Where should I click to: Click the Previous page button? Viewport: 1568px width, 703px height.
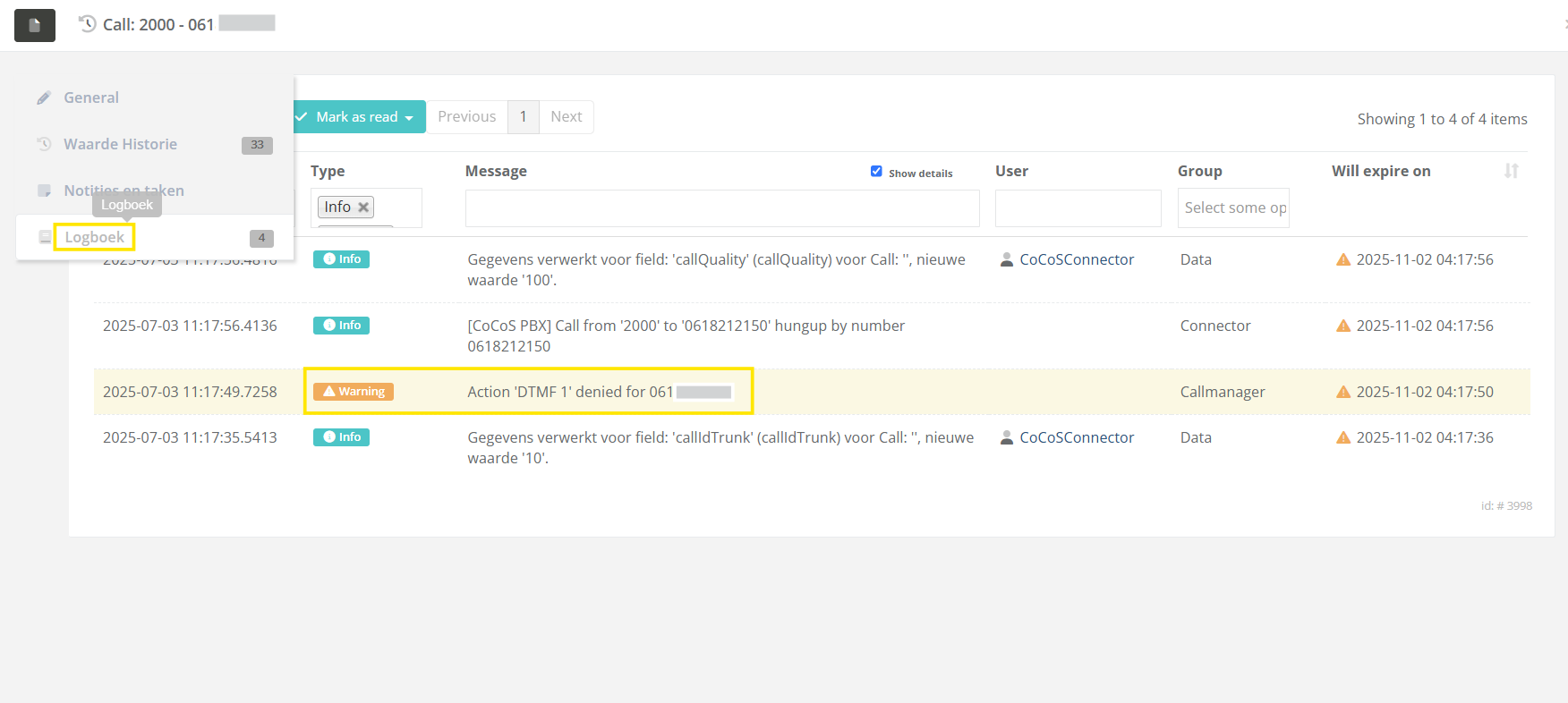(x=466, y=117)
